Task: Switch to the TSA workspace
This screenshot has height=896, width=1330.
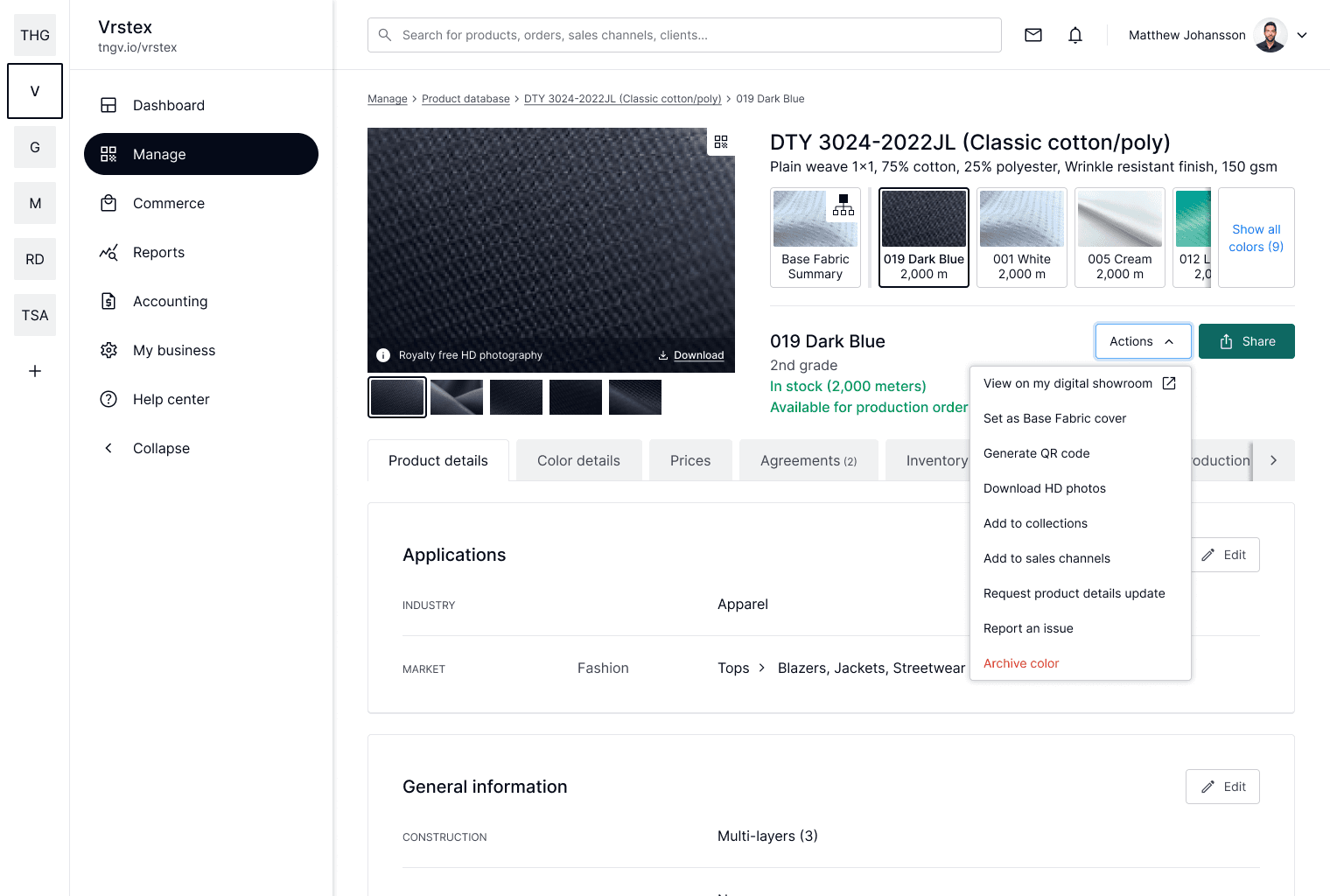Action: pyautogui.click(x=35, y=315)
